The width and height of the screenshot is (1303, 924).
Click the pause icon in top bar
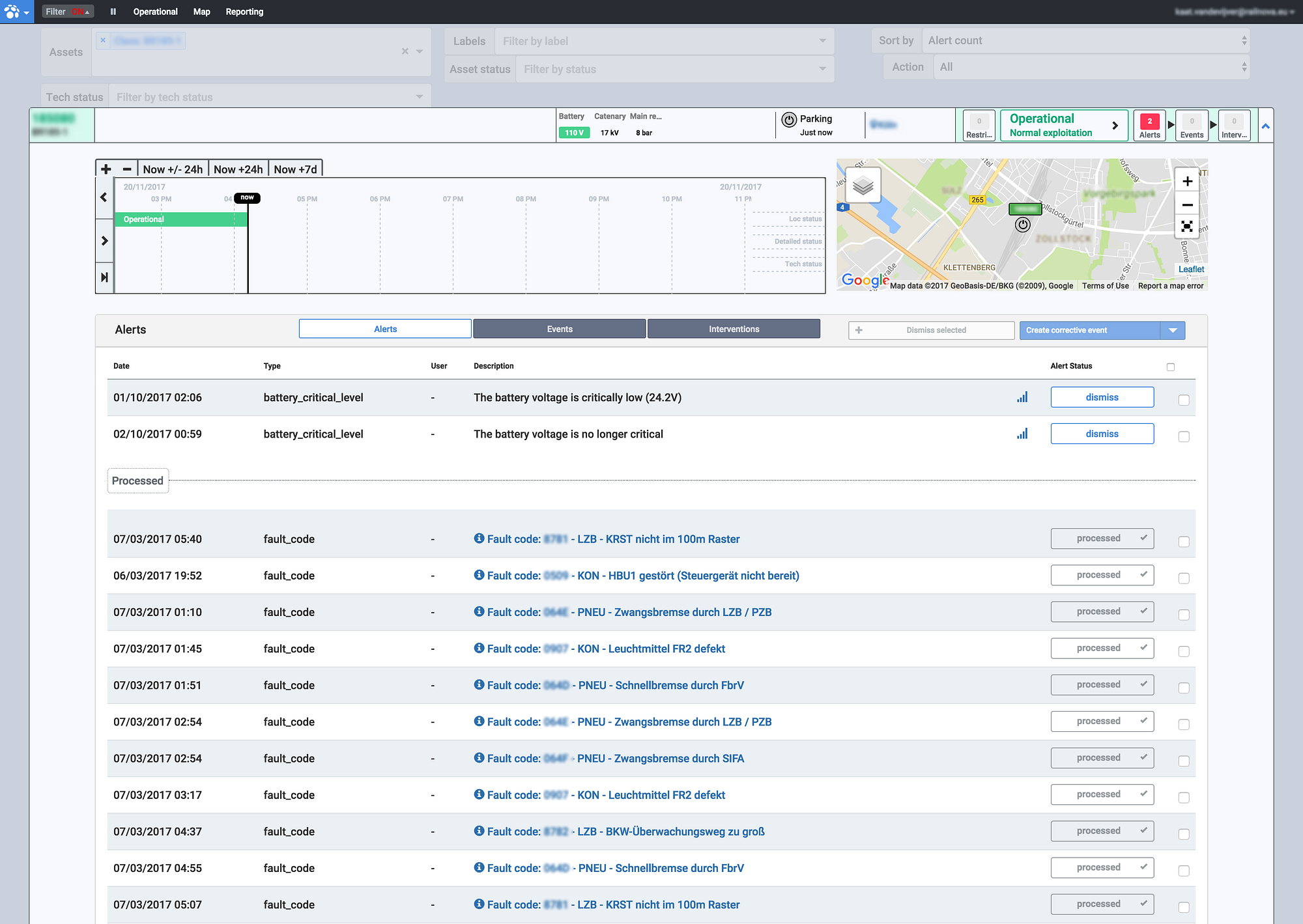[113, 12]
